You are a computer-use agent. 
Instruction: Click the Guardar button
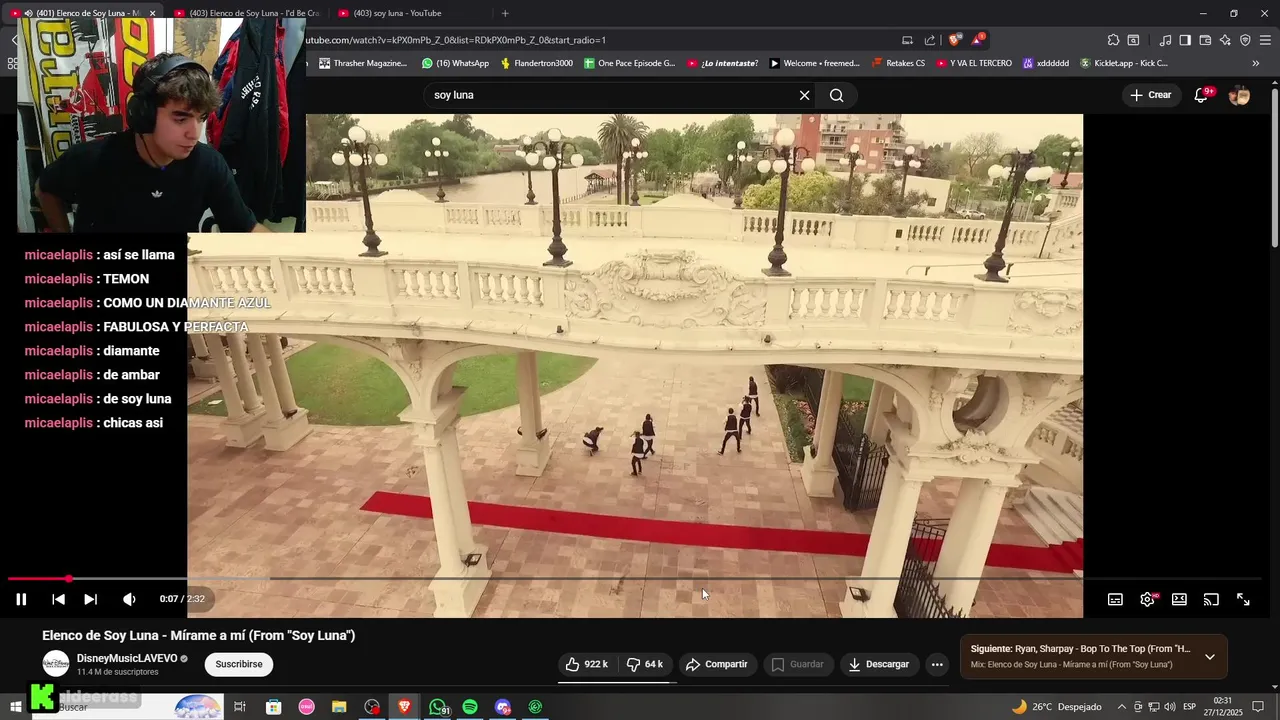(x=798, y=664)
